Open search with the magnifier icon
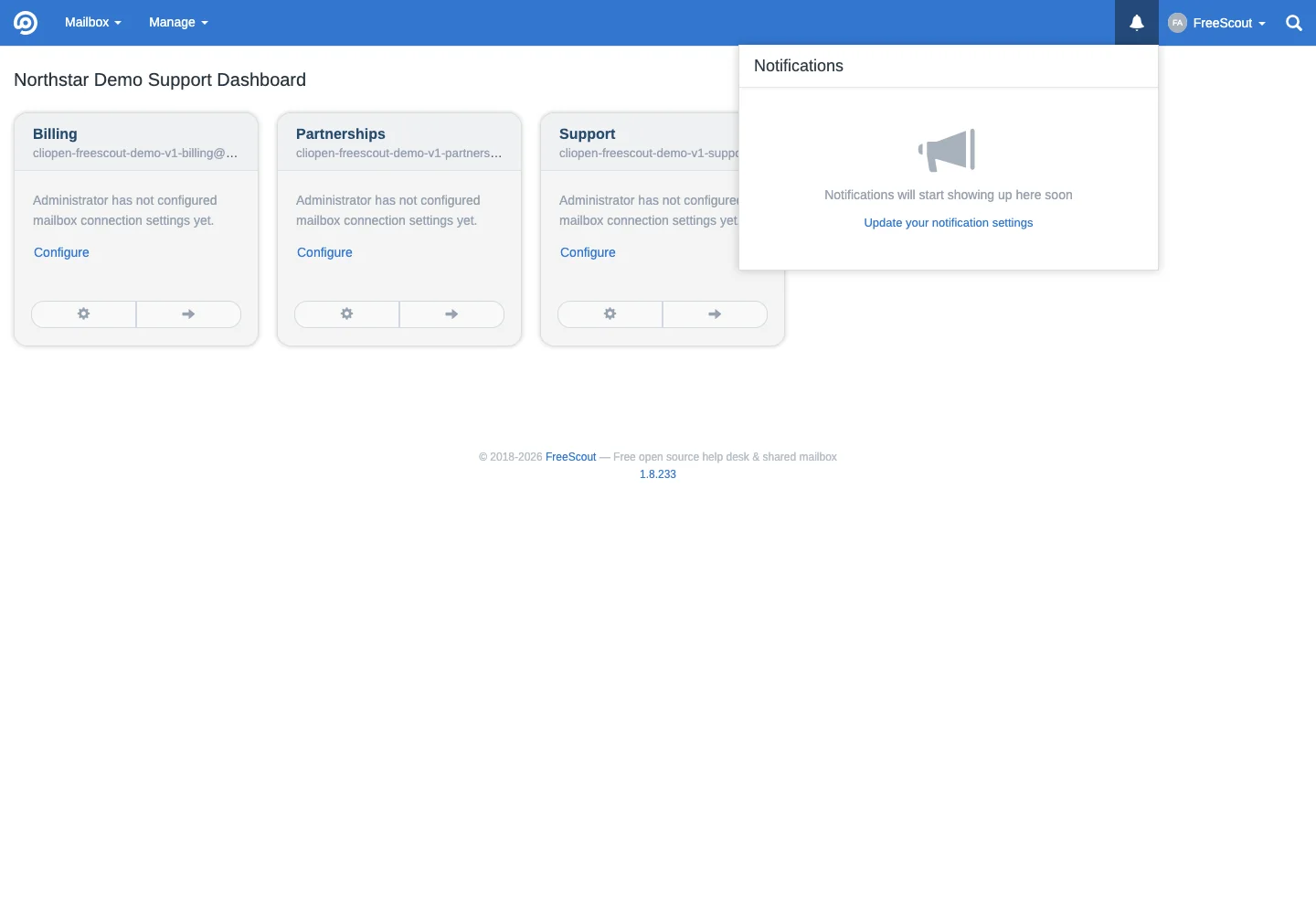 (1293, 23)
